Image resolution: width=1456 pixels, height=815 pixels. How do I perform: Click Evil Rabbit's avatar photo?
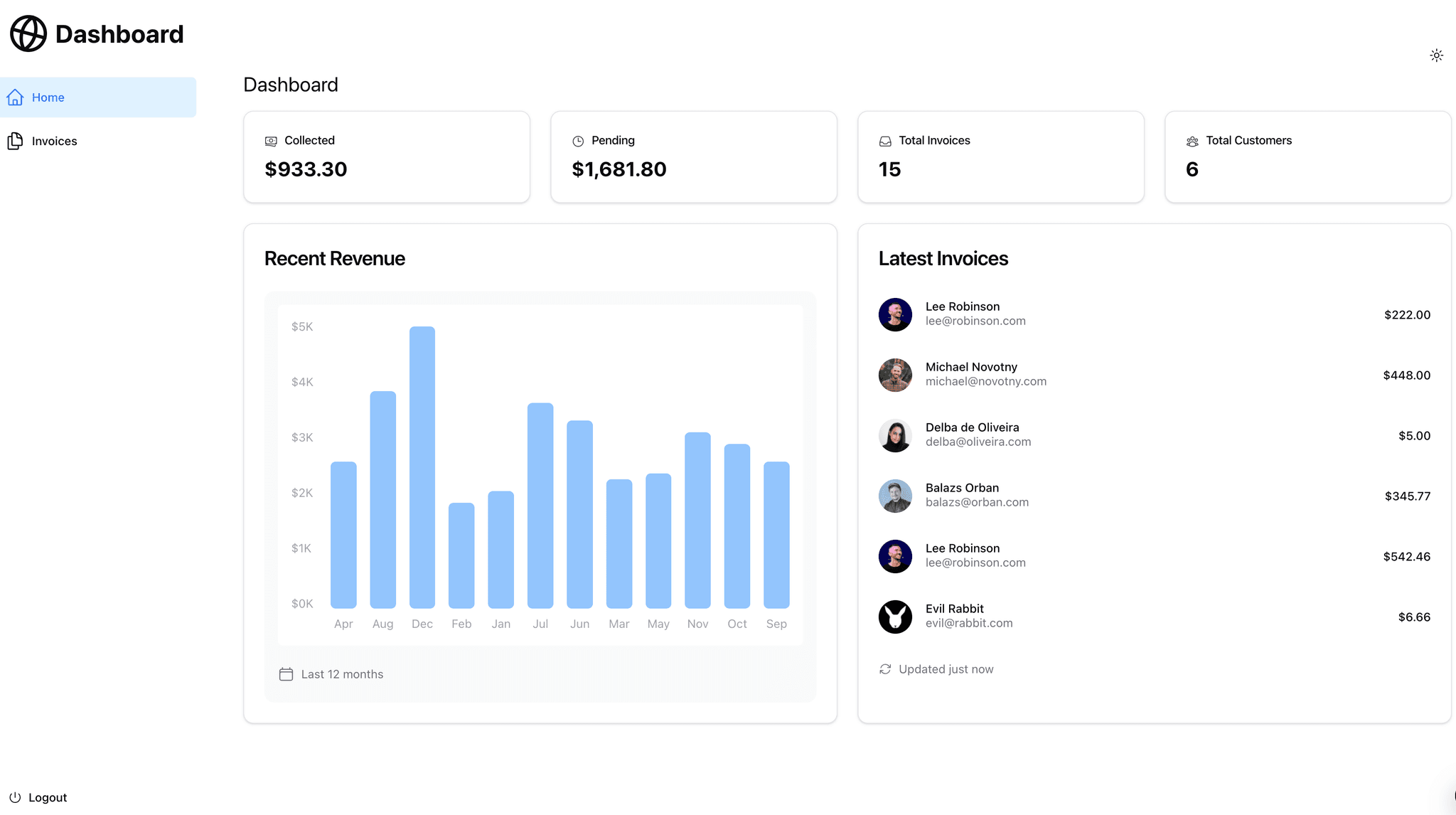[x=895, y=617]
